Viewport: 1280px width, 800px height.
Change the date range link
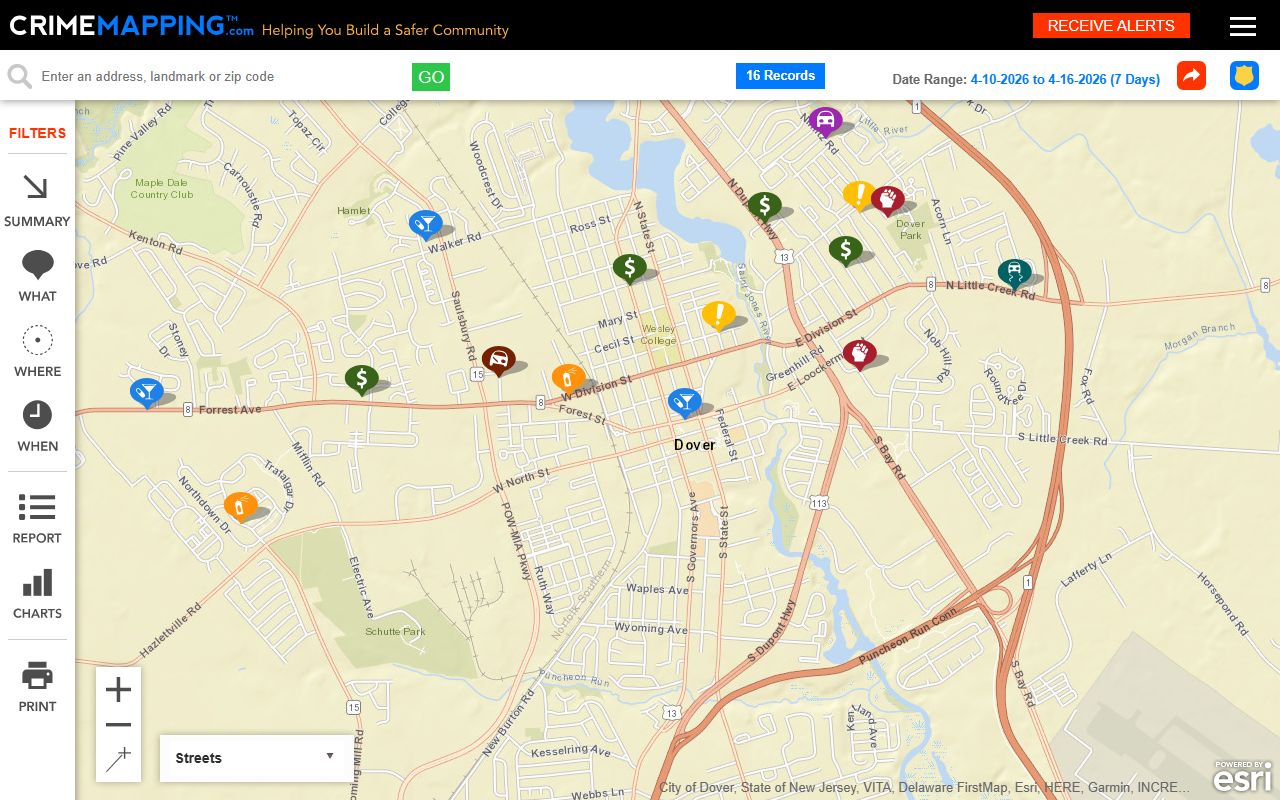tap(1065, 80)
